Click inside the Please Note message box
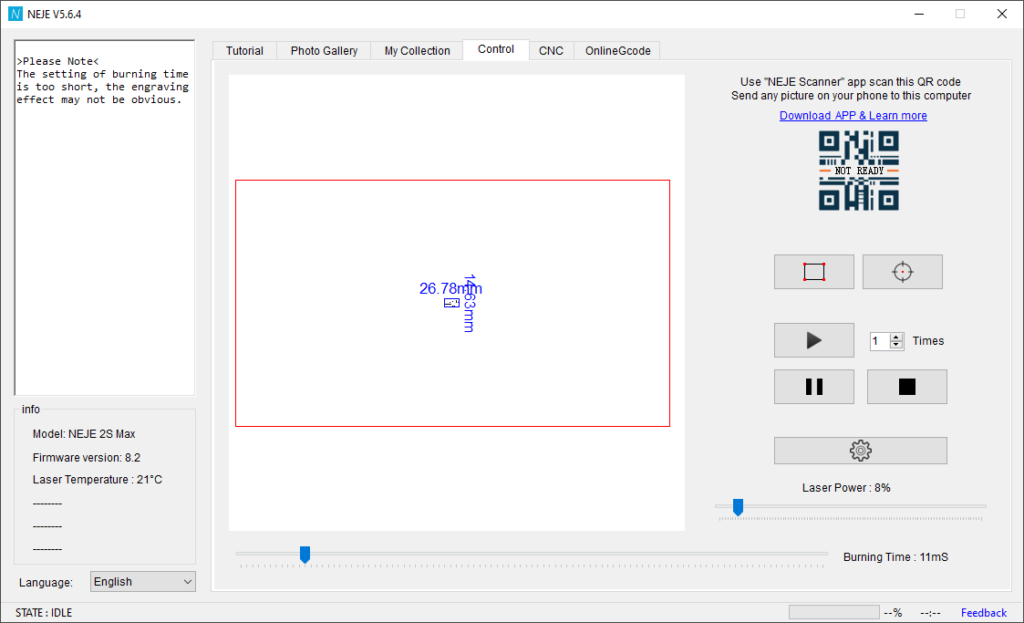This screenshot has height=623, width=1024. [104, 217]
